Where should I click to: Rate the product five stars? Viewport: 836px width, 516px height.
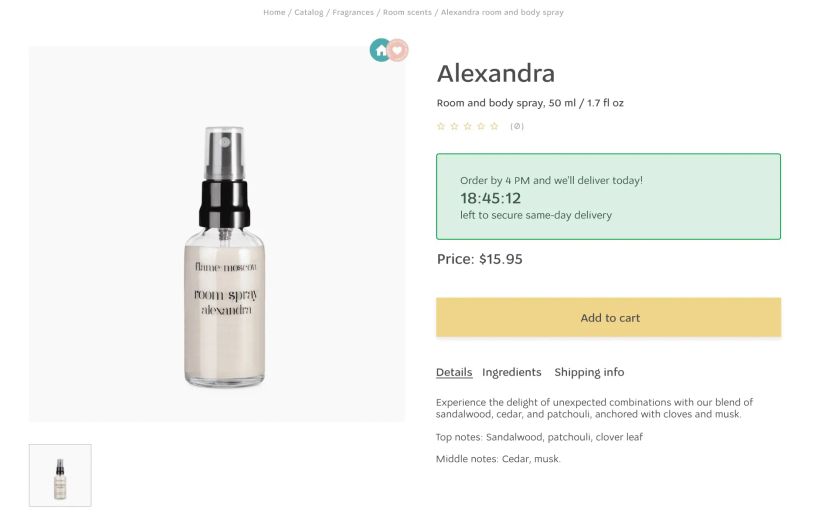[494, 126]
